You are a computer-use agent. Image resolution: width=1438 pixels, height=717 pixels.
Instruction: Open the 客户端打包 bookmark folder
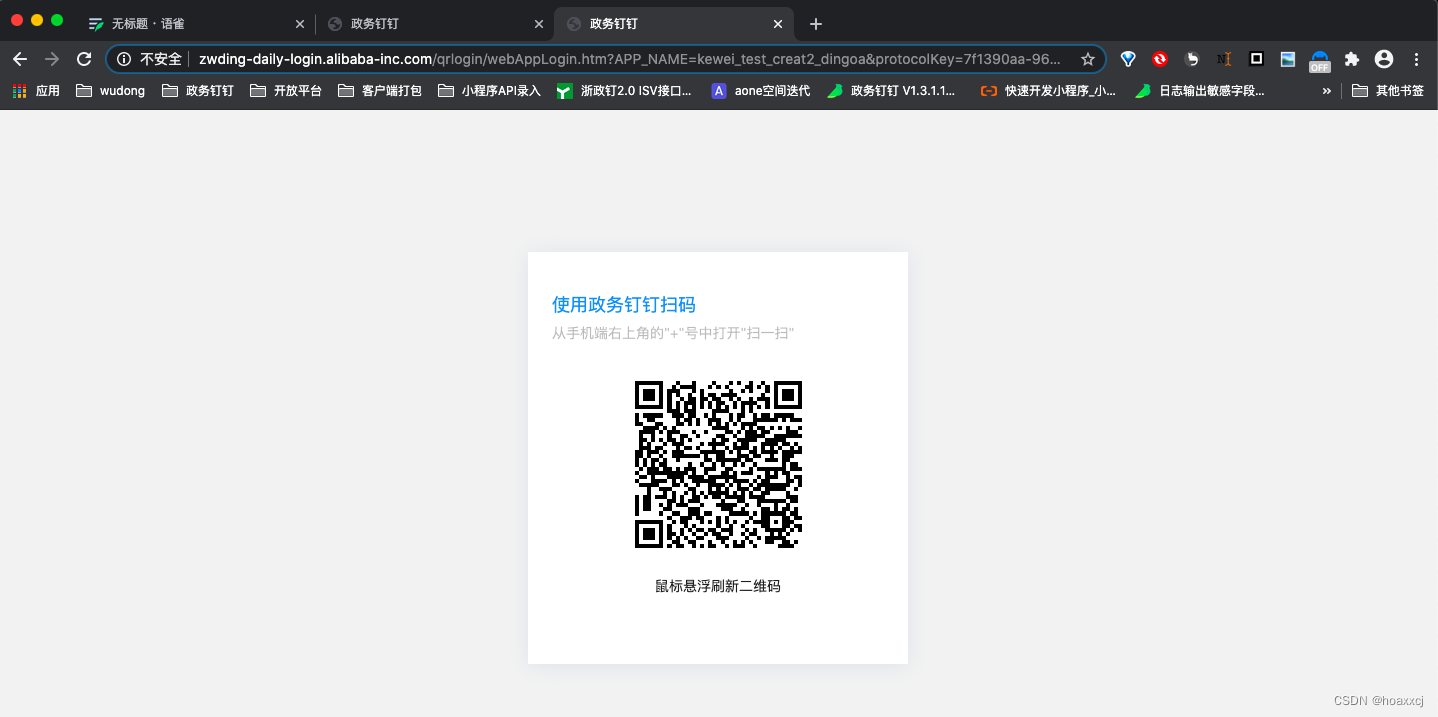click(380, 91)
